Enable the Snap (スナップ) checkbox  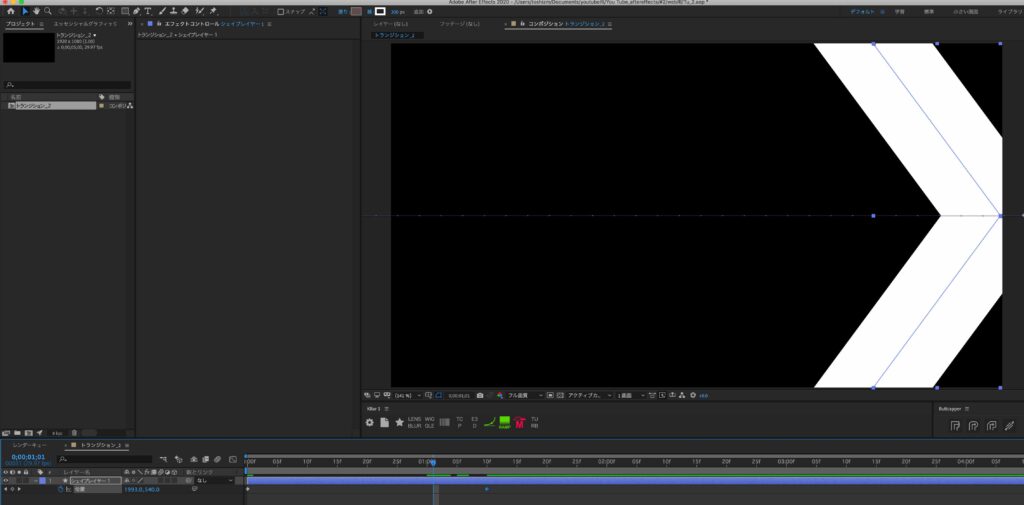(x=281, y=11)
